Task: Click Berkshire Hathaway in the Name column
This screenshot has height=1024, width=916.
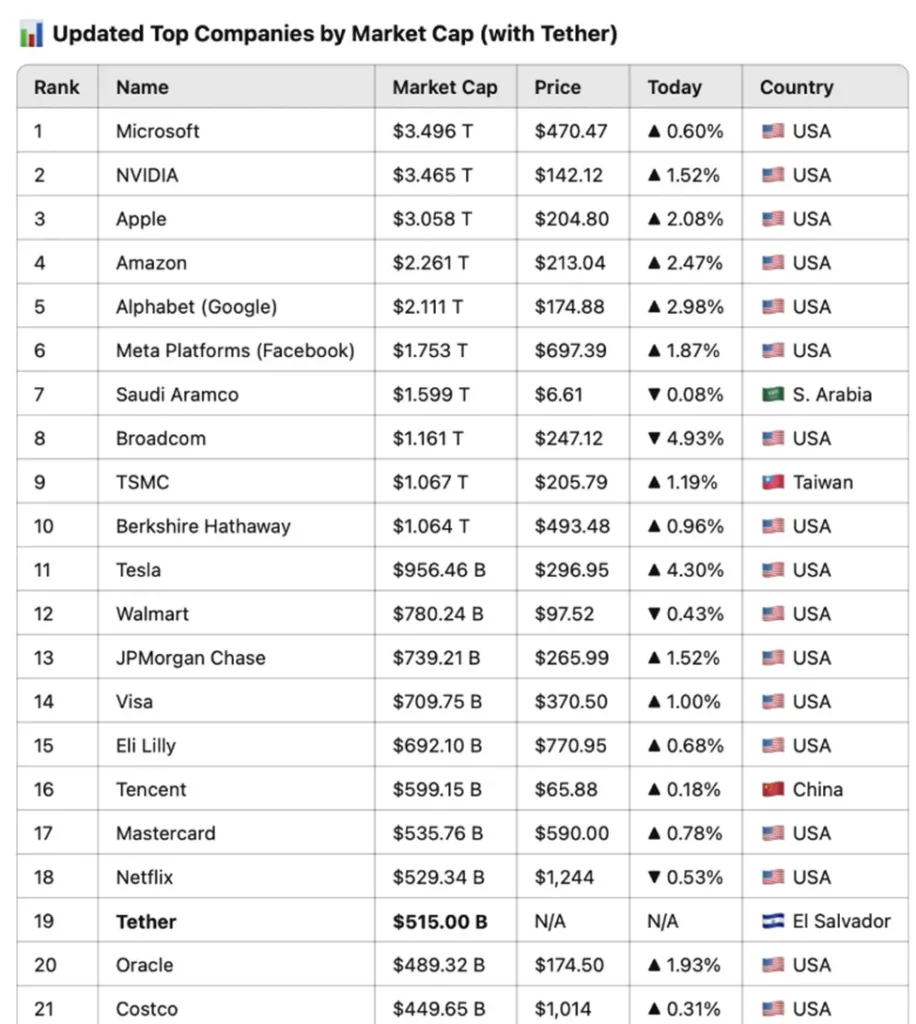Action: [203, 526]
